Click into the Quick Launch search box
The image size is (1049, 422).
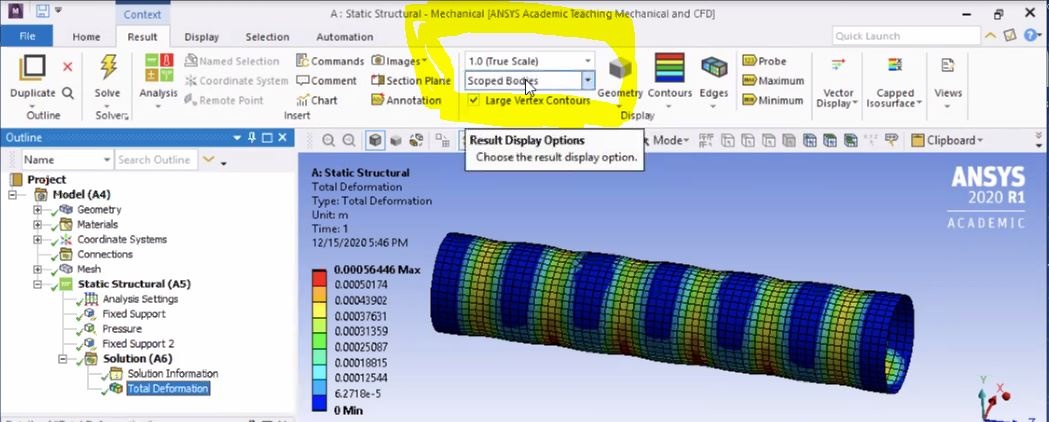(x=907, y=36)
